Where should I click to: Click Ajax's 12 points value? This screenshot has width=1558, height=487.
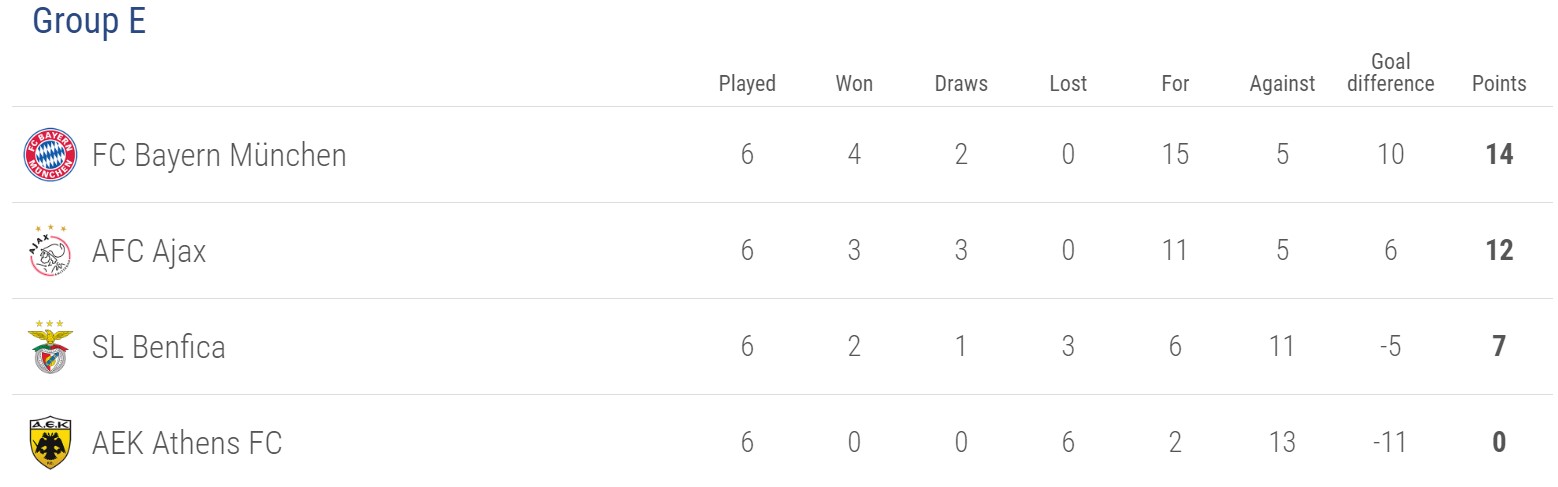1499,251
